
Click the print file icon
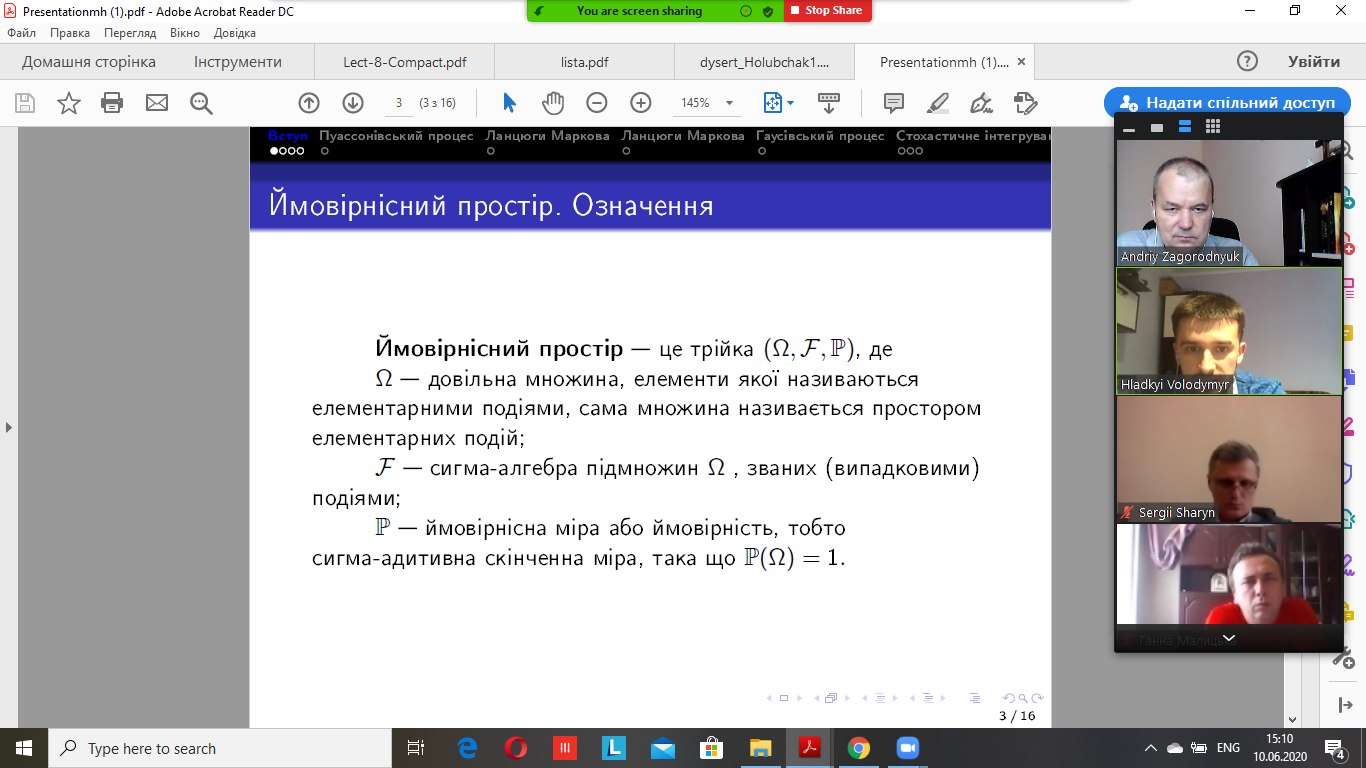coord(112,103)
